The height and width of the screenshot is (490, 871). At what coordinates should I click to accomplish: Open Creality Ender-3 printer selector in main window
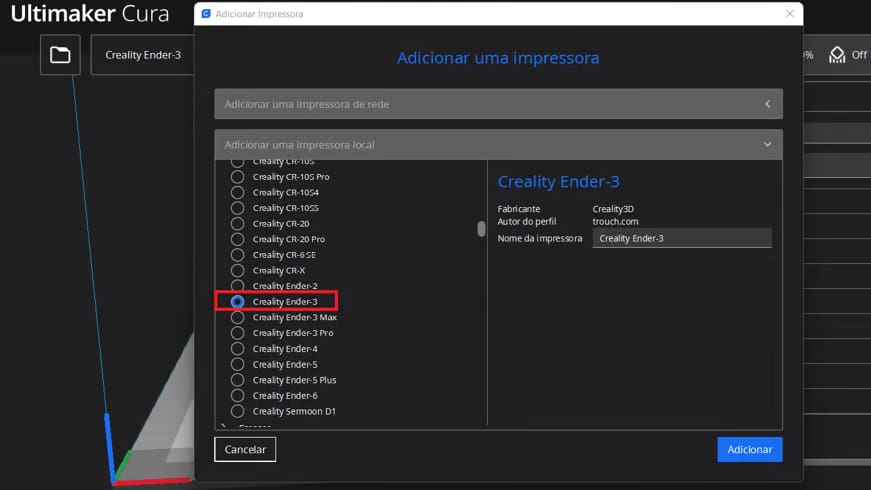tap(143, 54)
